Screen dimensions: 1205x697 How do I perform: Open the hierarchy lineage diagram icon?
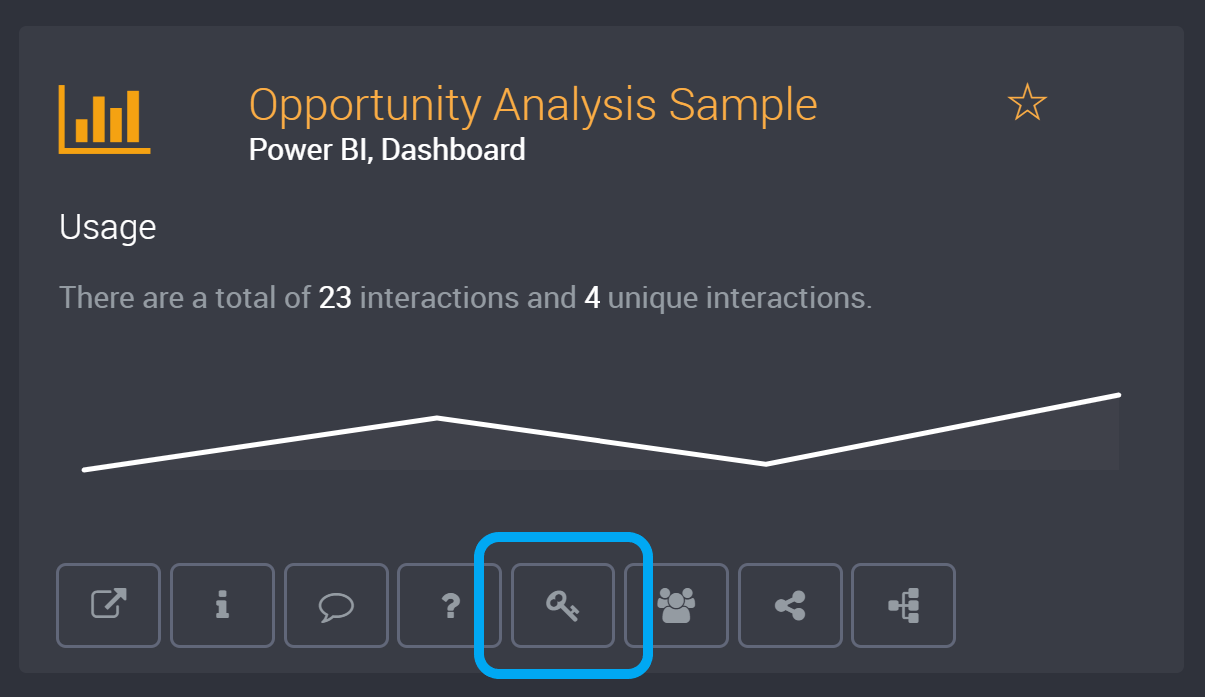click(x=904, y=605)
